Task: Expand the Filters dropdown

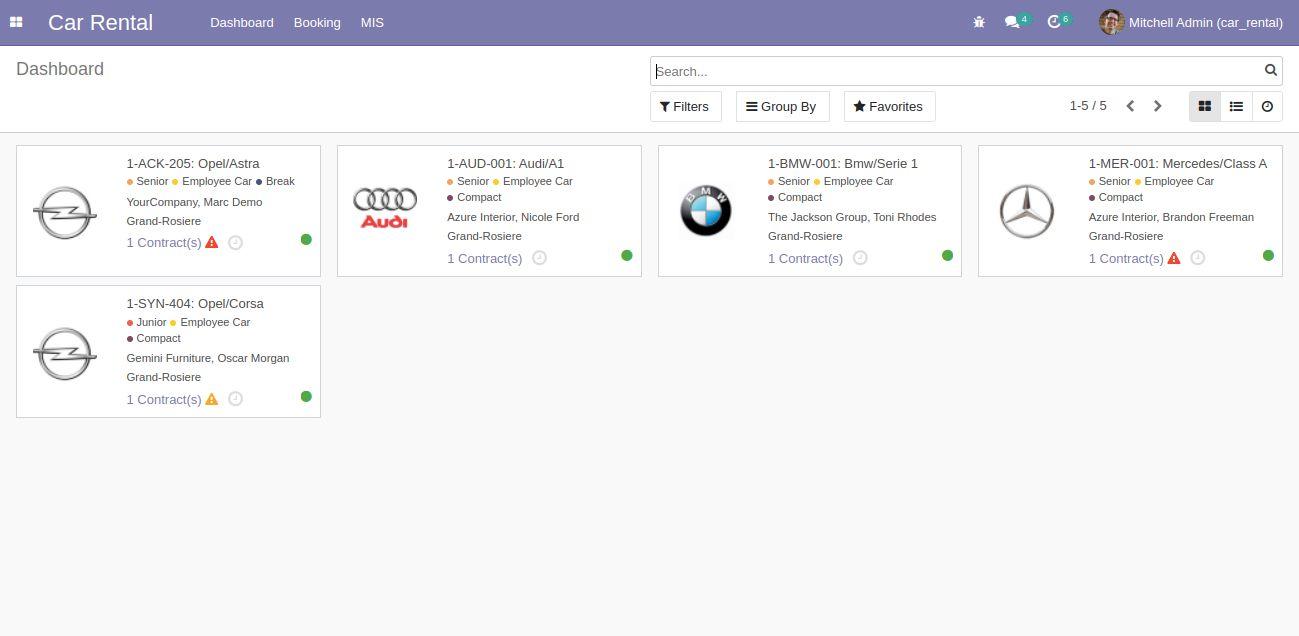Action: coord(685,106)
